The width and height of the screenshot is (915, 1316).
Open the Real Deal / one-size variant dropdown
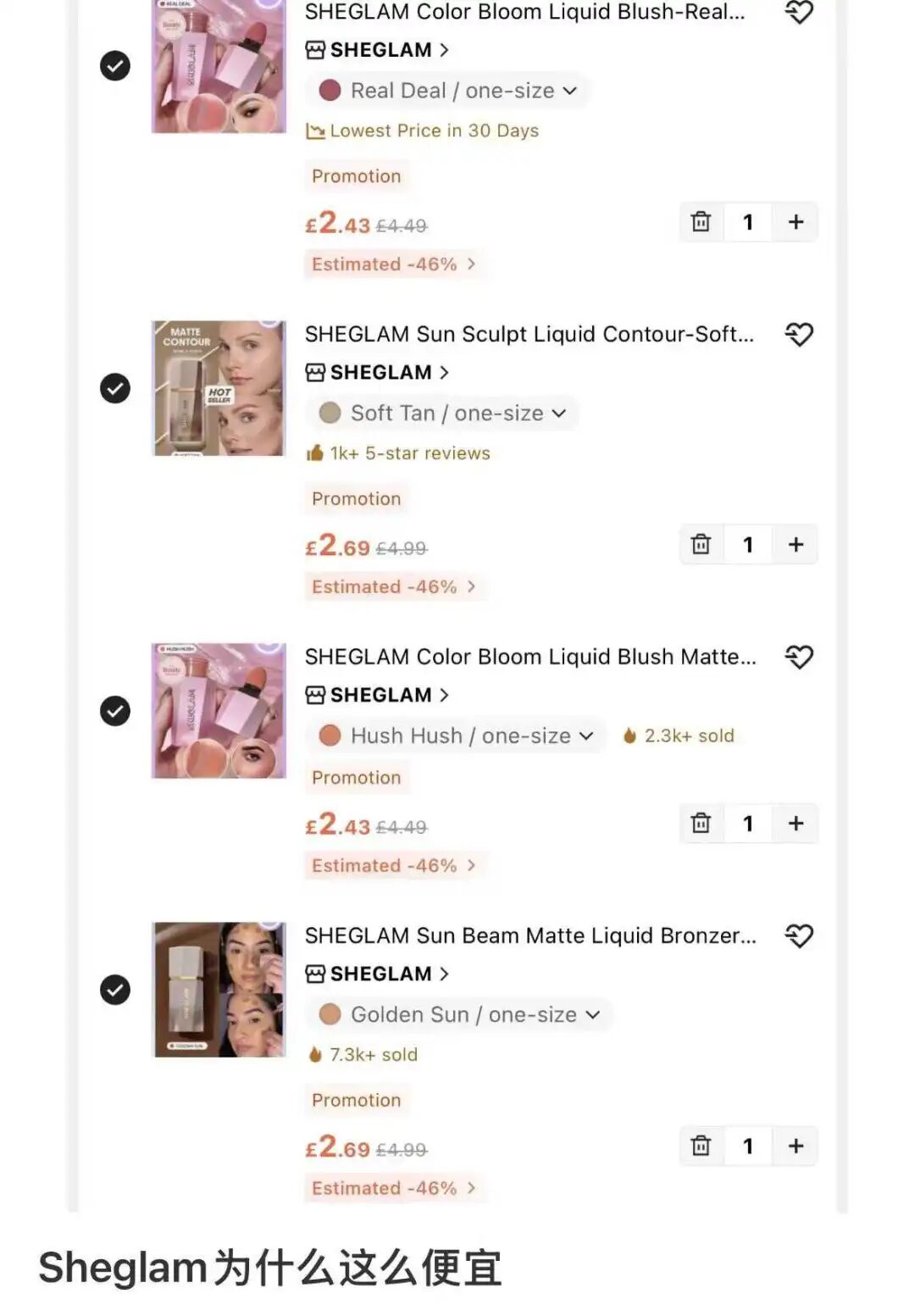447,91
